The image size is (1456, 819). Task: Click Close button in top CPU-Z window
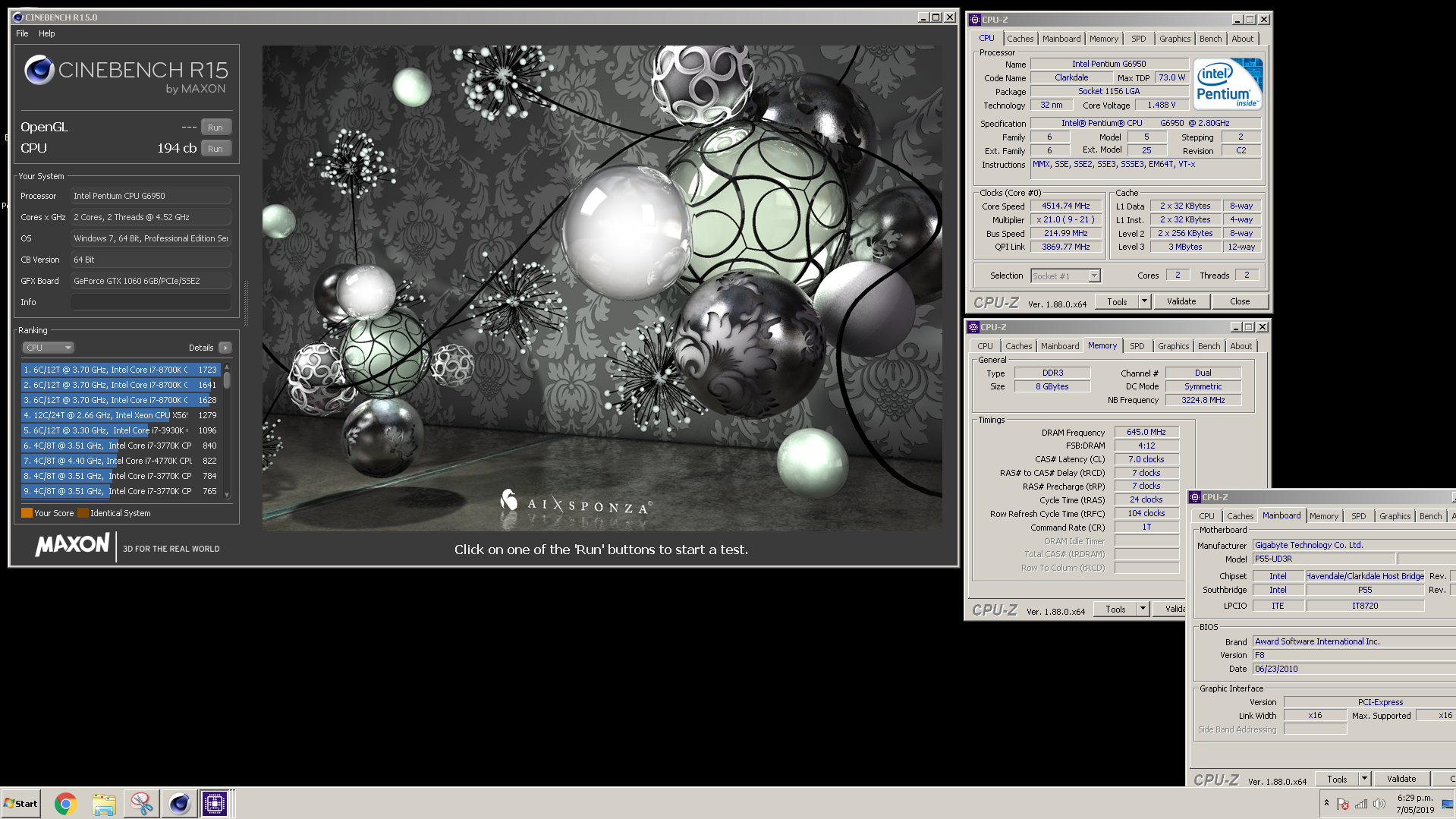coord(1240,301)
